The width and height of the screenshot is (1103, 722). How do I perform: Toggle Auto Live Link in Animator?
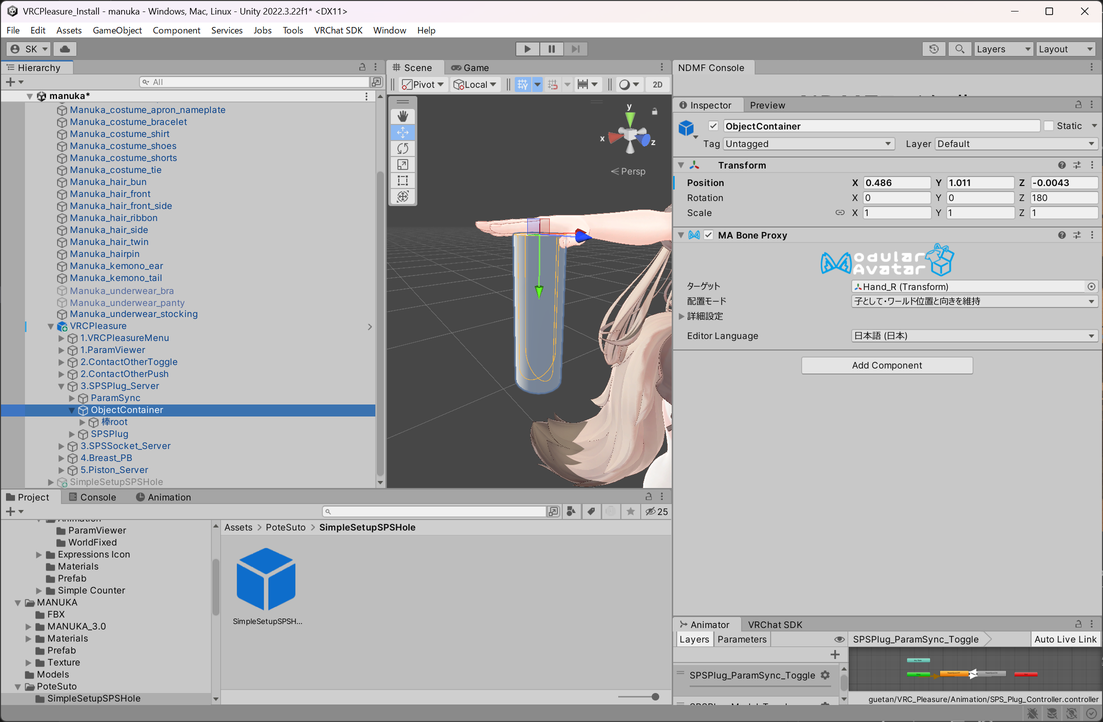tap(1065, 640)
